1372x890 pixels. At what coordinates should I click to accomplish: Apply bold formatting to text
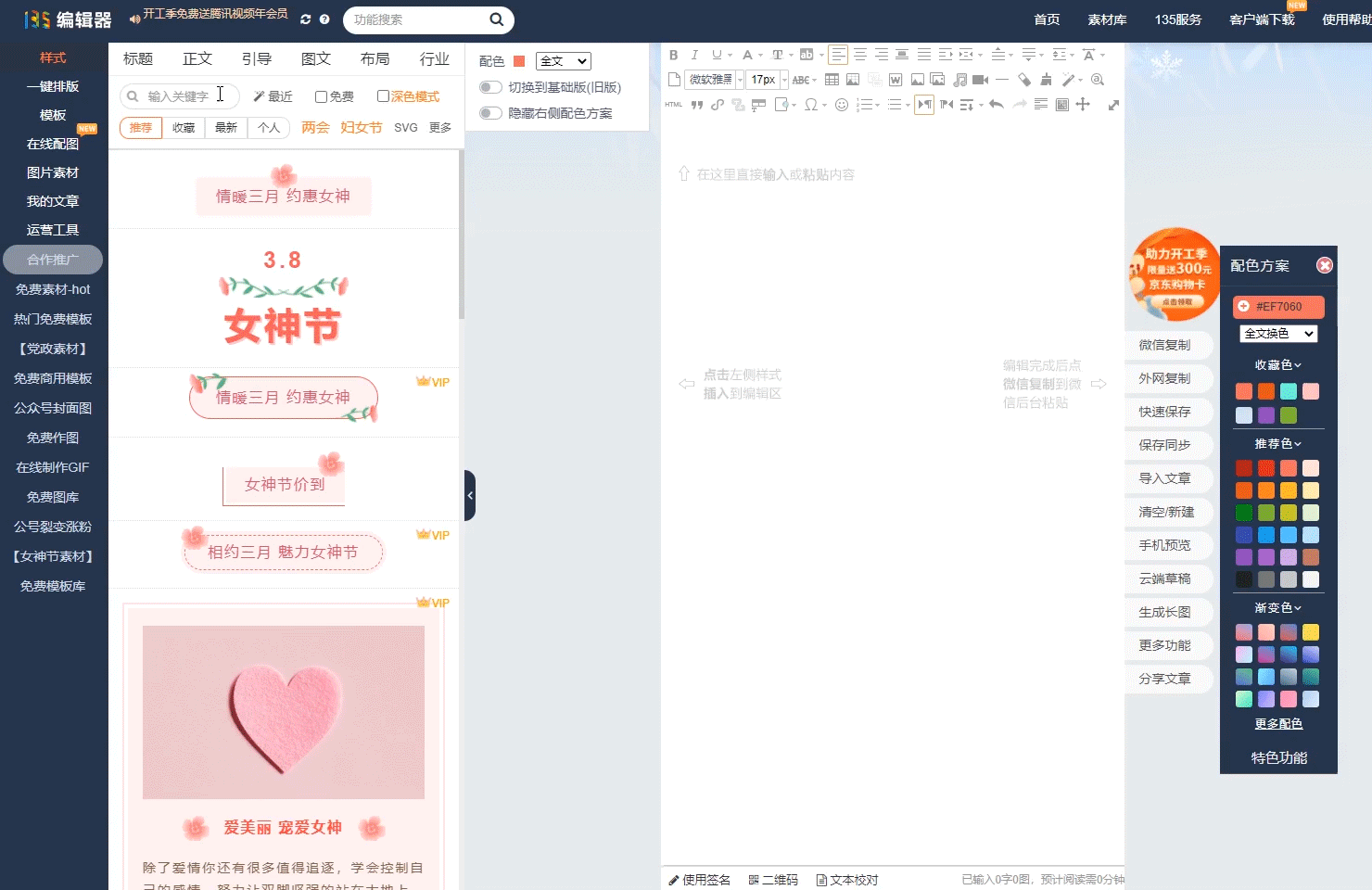point(673,55)
